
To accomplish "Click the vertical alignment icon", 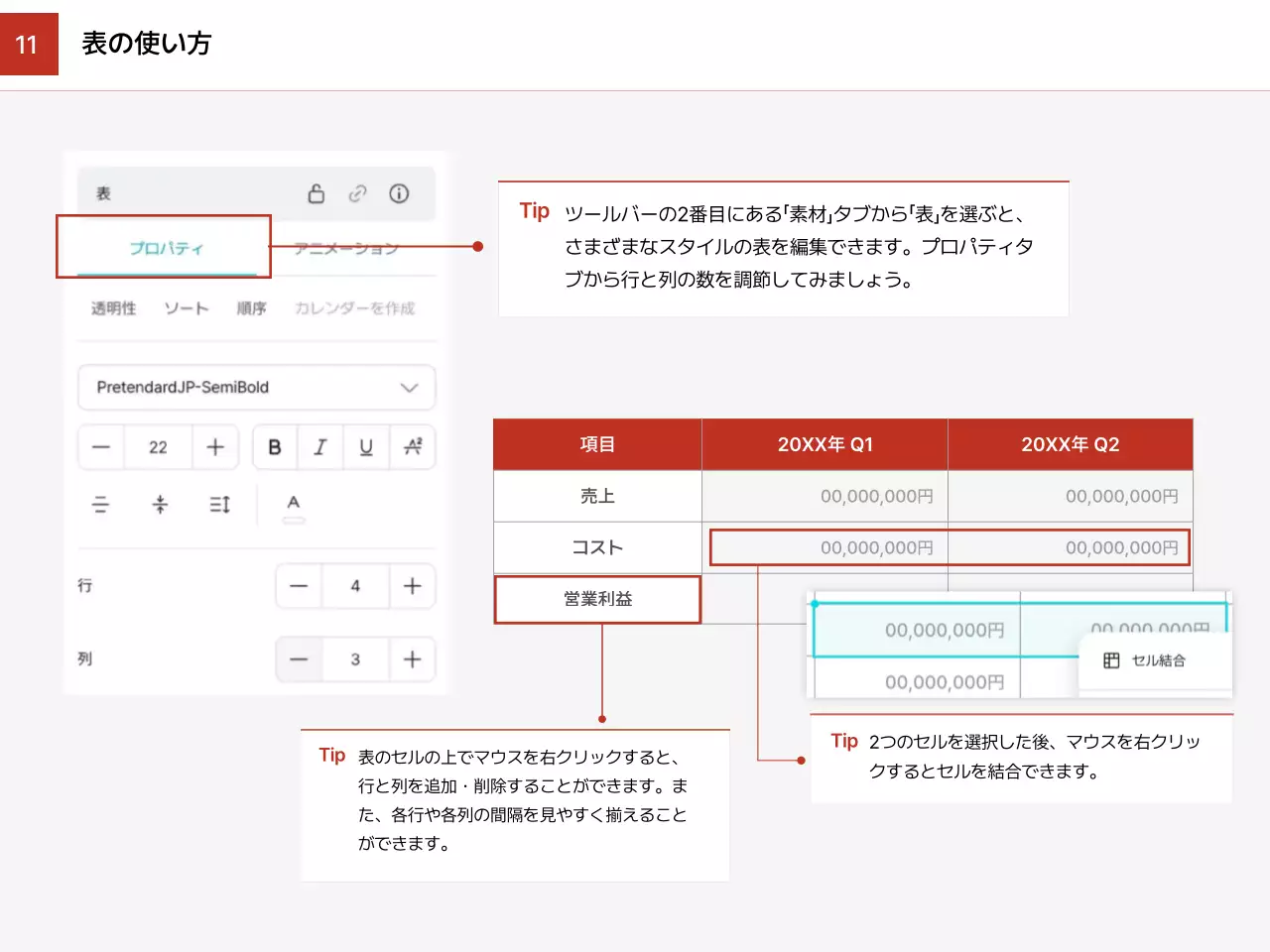I will (x=160, y=505).
